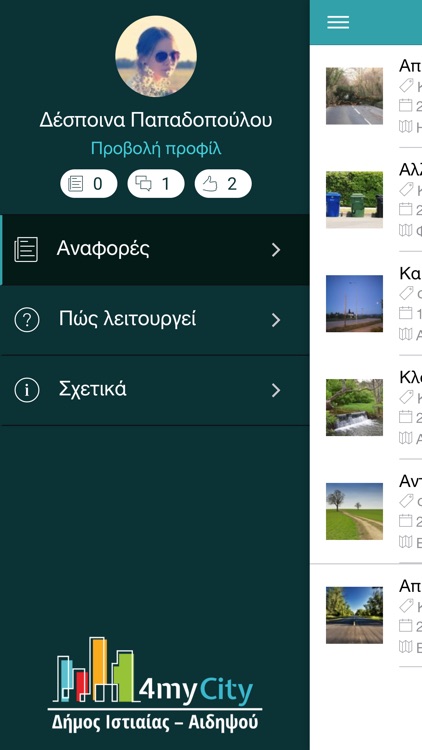Open the tree-lined road thumbnail

(x=355, y=615)
